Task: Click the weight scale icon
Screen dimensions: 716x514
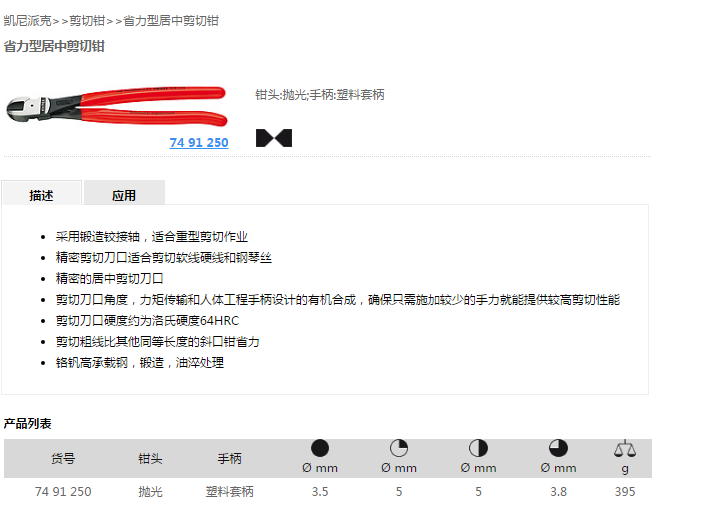Action: click(625, 449)
